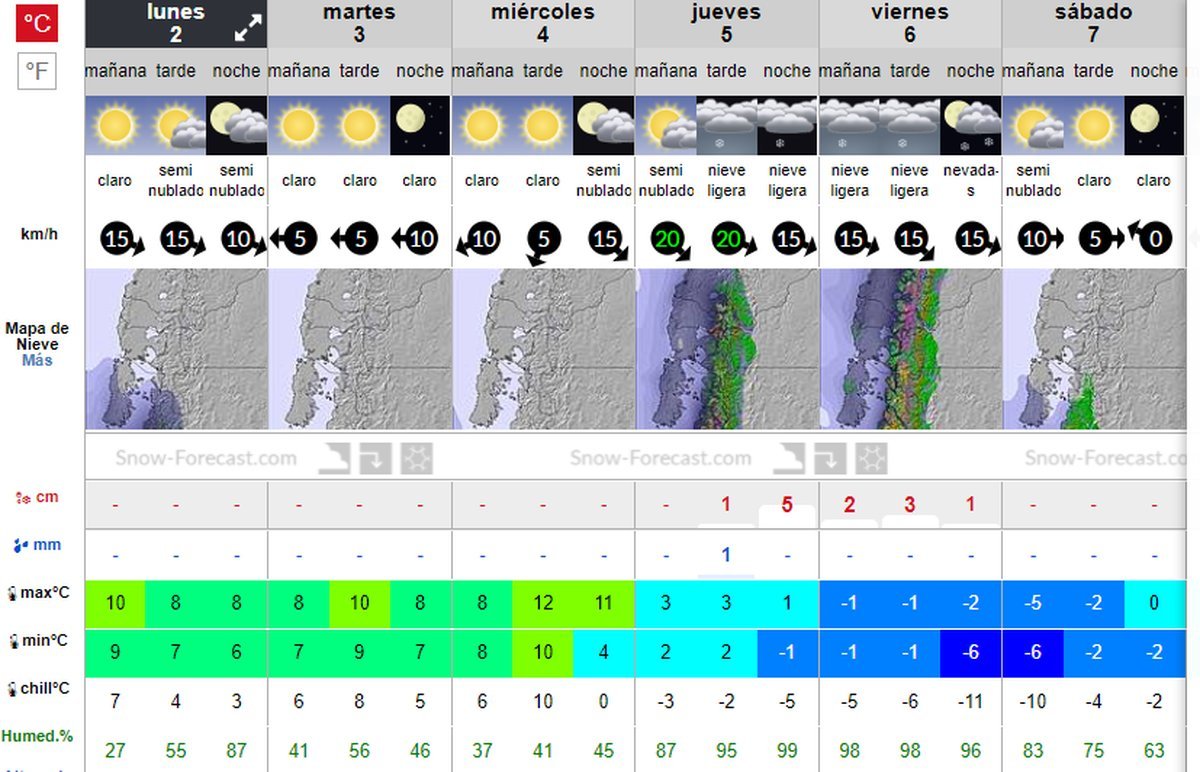The width and height of the screenshot is (1200, 772).
Task: Click the chill -11 value for viernes noche
Action: 971,701
